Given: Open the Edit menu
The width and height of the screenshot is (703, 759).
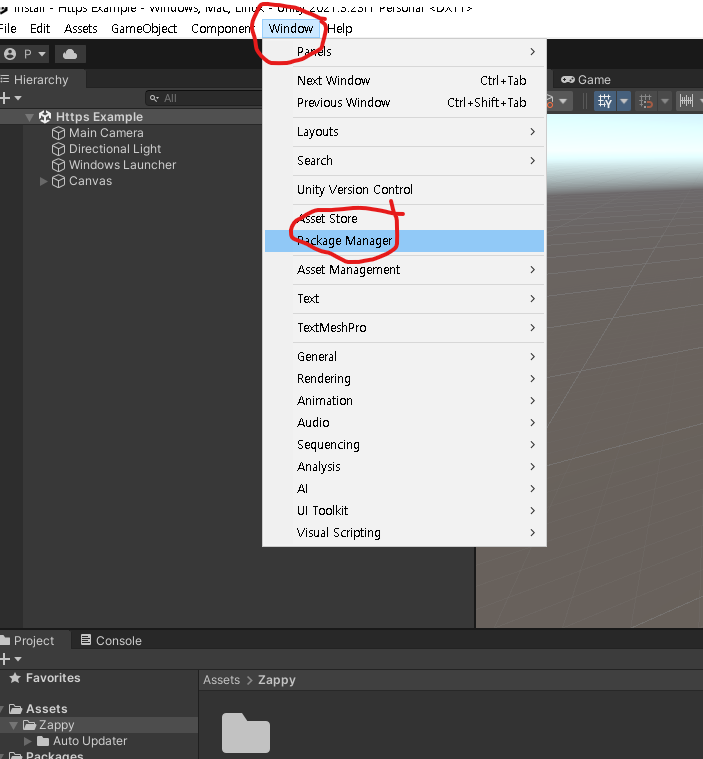Looking at the screenshot, I should [40, 29].
